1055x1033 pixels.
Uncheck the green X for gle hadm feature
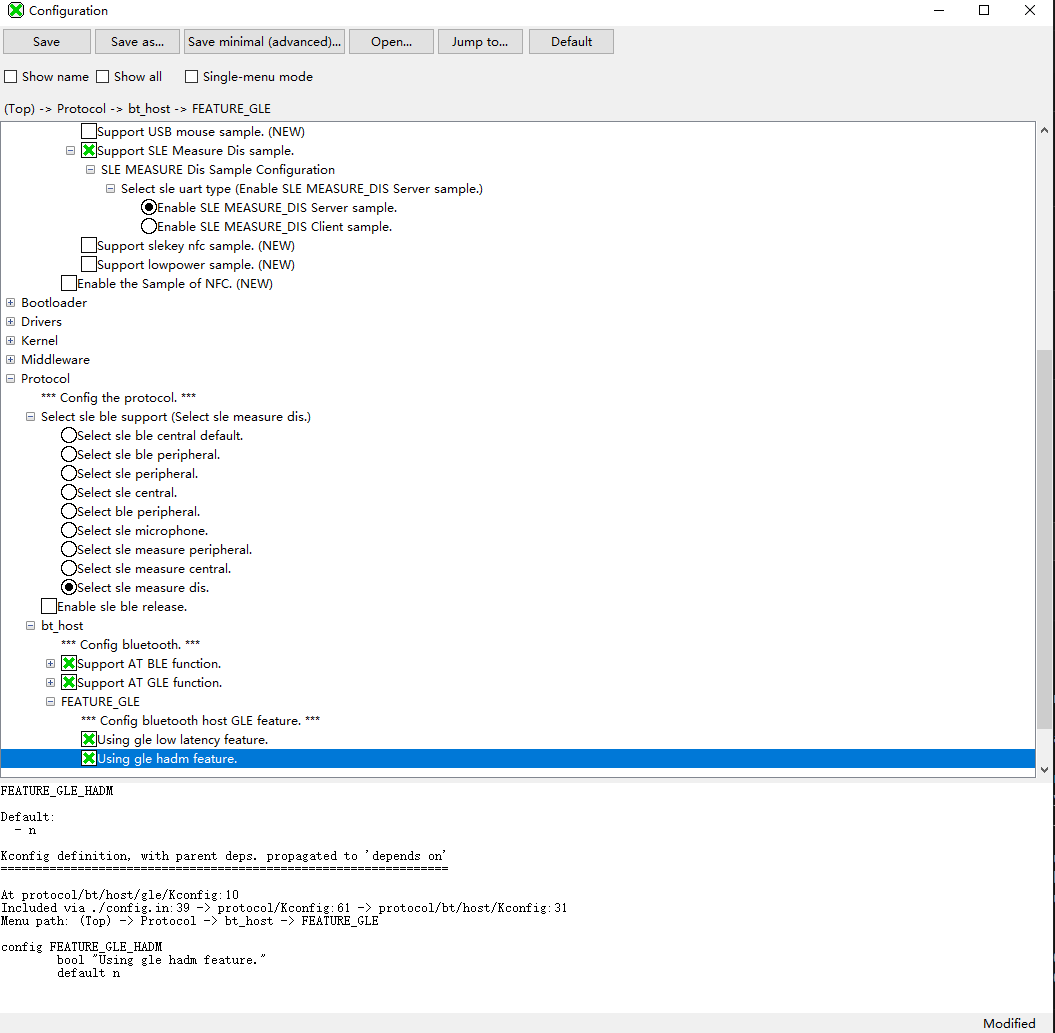(89, 759)
